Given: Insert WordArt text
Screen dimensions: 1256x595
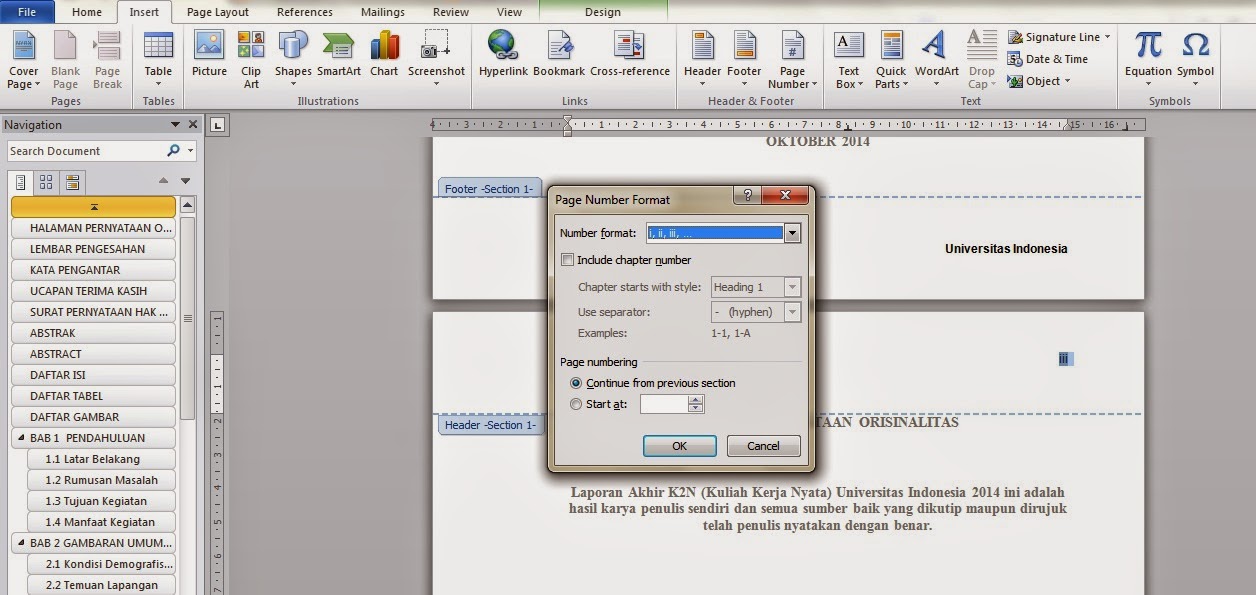Looking at the screenshot, I should [936, 60].
